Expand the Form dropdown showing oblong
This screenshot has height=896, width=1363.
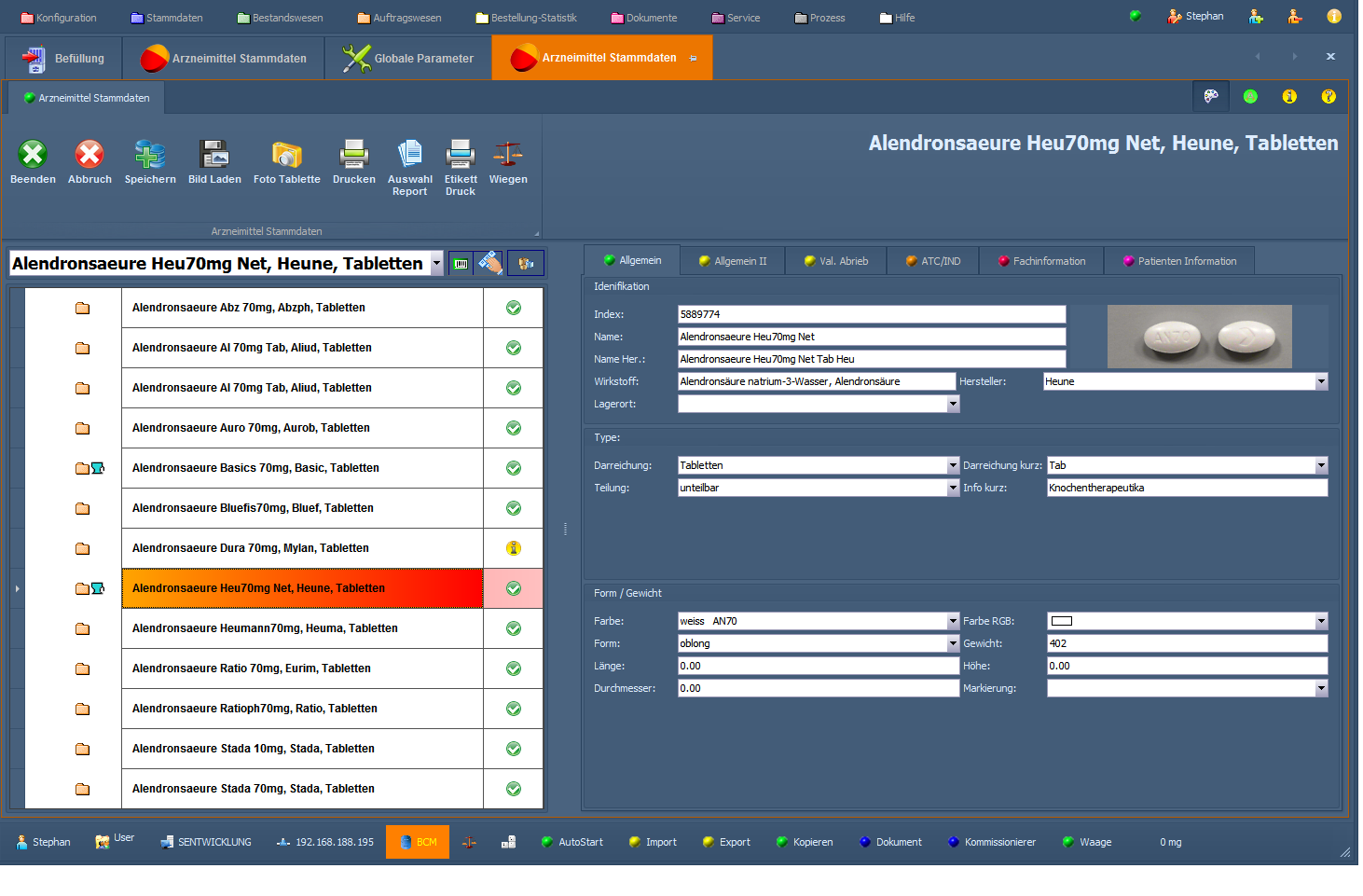pos(953,643)
